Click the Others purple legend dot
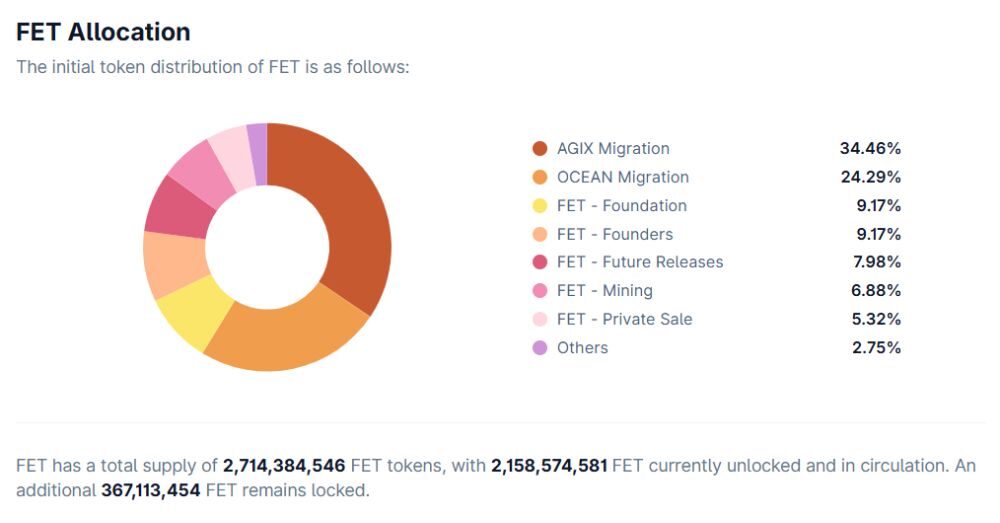 pyautogui.click(x=540, y=348)
